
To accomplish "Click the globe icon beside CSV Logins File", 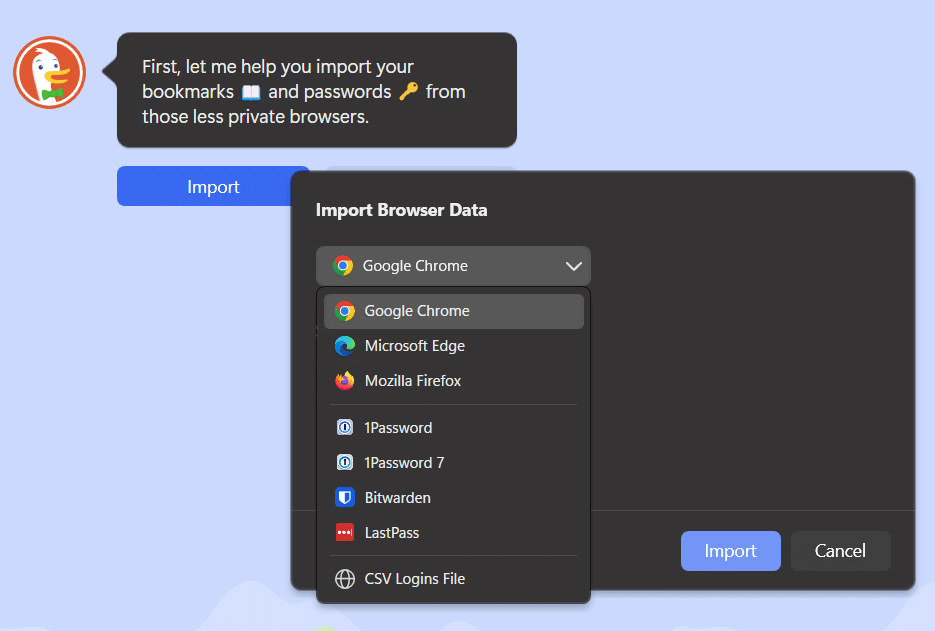I will click(345, 579).
